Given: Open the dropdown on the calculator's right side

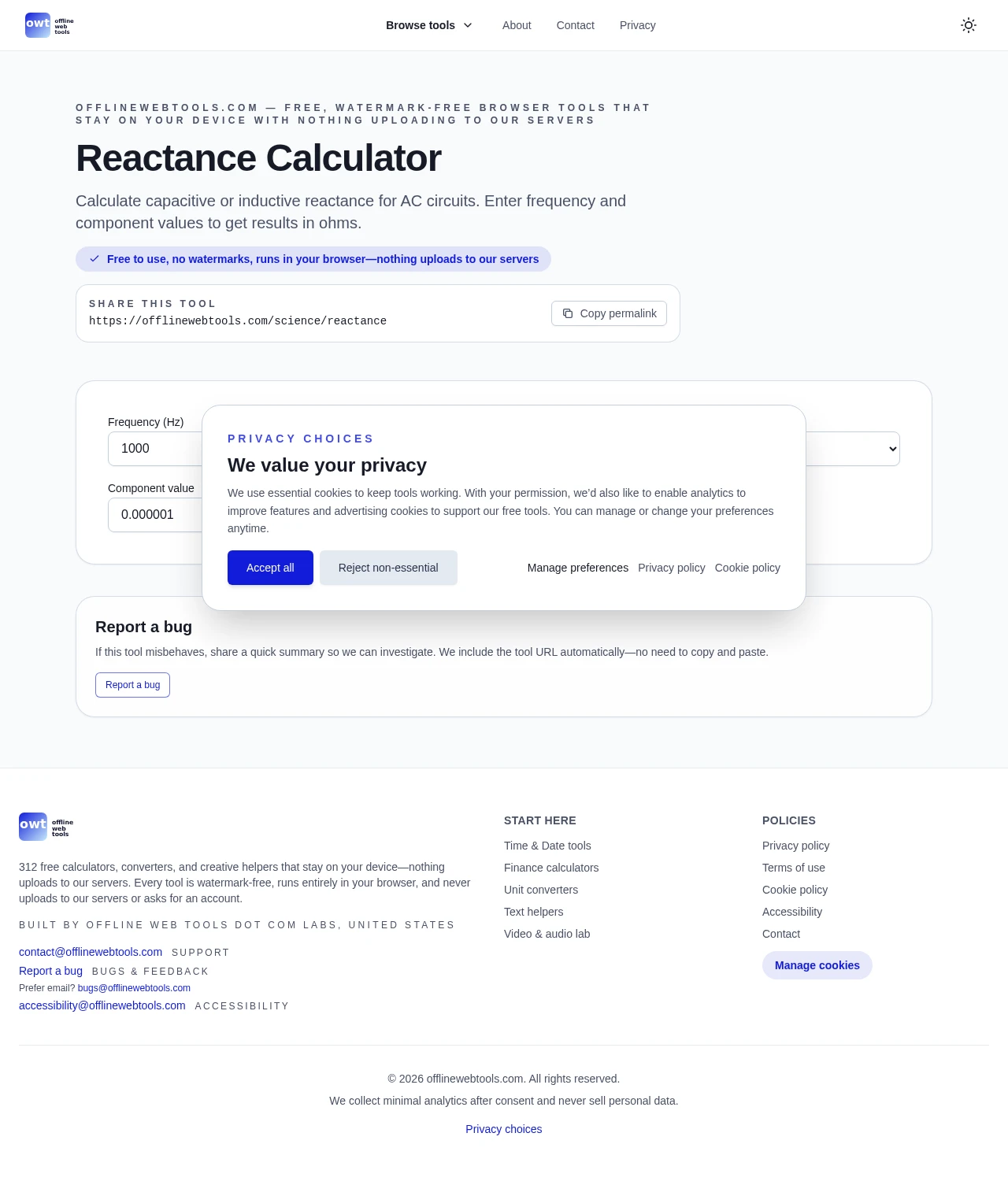Looking at the screenshot, I should (x=852, y=449).
